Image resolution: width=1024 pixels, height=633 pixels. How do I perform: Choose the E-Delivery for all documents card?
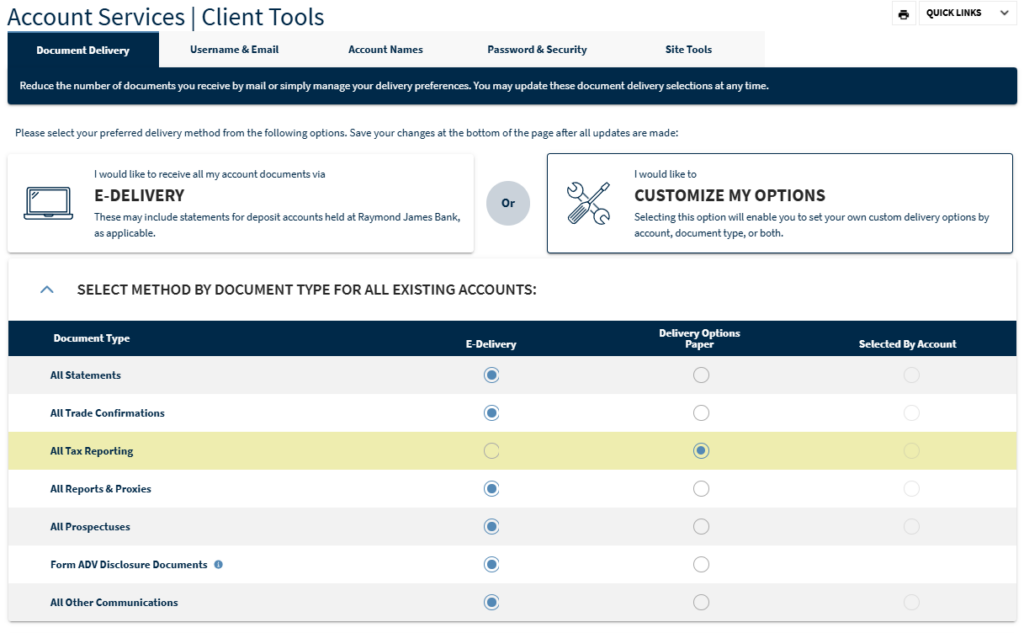[240, 203]
